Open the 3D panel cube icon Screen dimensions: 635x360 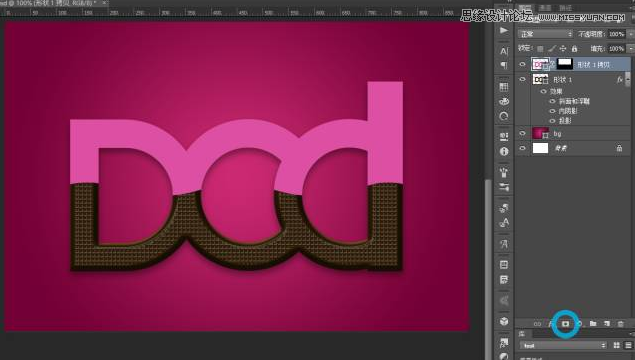click(504, 321)
